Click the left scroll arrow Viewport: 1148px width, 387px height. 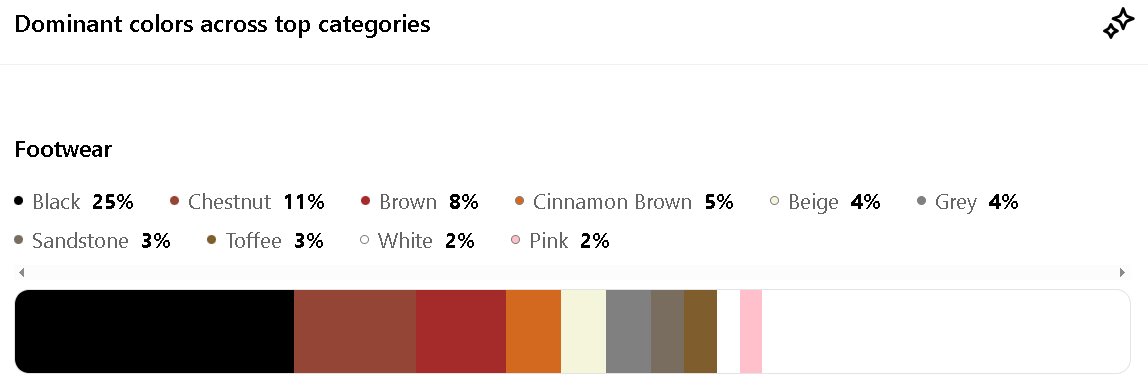pyautogui.click(x=21, y=273)
